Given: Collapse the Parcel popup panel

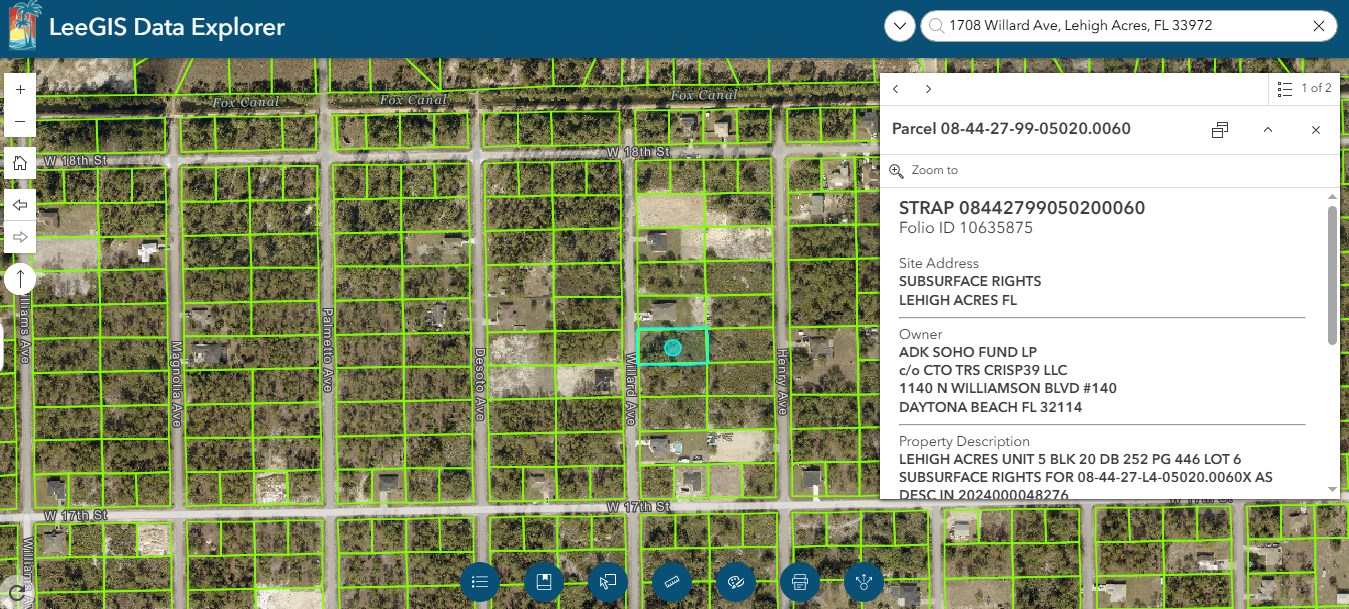Looking at the screenshot, I should 1268,130.
